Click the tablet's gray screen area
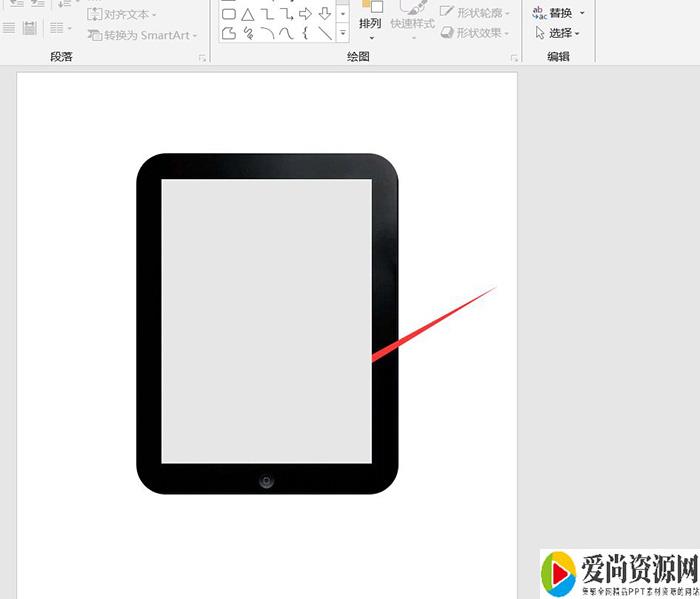 click(x=267, y=320)
